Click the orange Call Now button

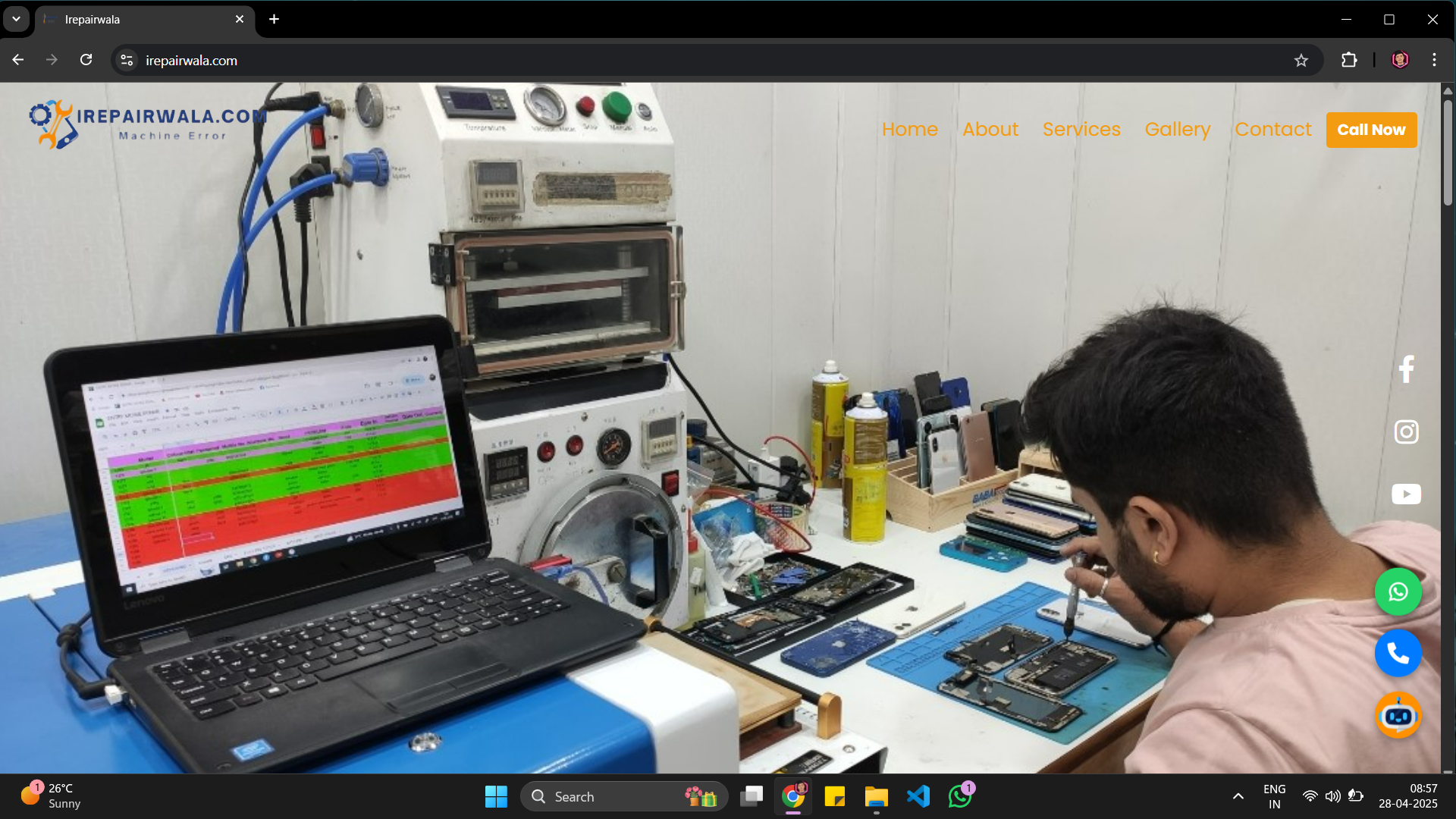pyautogui.click(x=1371, y=130)
